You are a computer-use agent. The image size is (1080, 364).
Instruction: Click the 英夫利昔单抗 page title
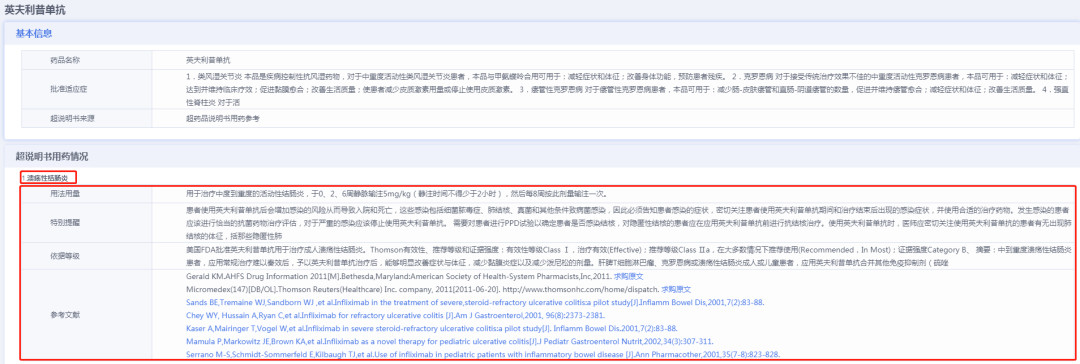click(x=36, y=10)
